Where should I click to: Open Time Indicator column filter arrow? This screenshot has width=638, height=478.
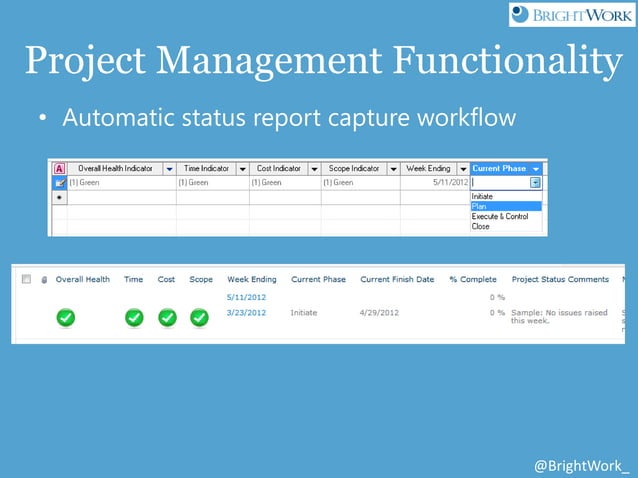[x=243, y=169]
